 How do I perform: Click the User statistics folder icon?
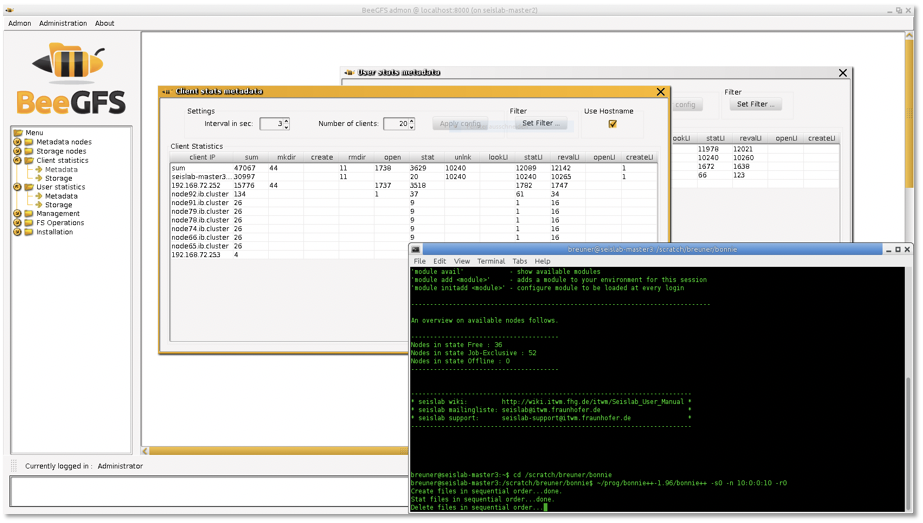[x=28, y=187]
